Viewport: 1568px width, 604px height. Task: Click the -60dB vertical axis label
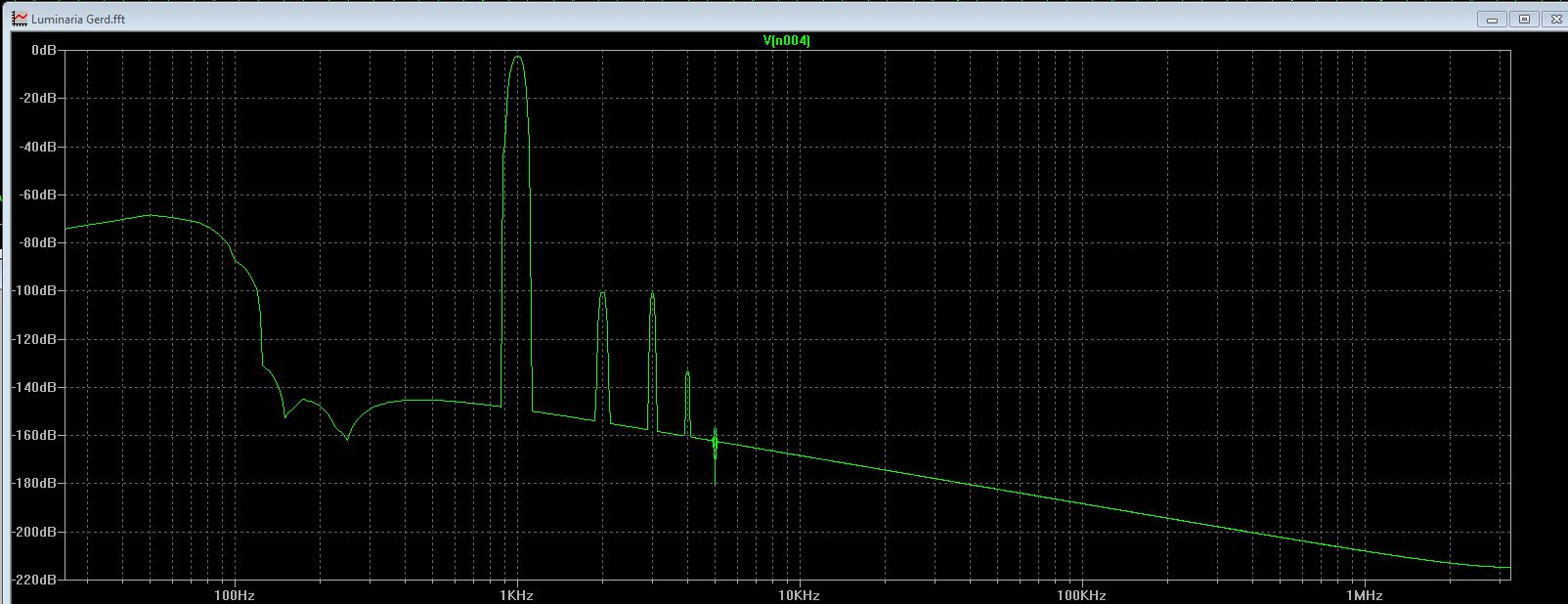coord(40,194)
